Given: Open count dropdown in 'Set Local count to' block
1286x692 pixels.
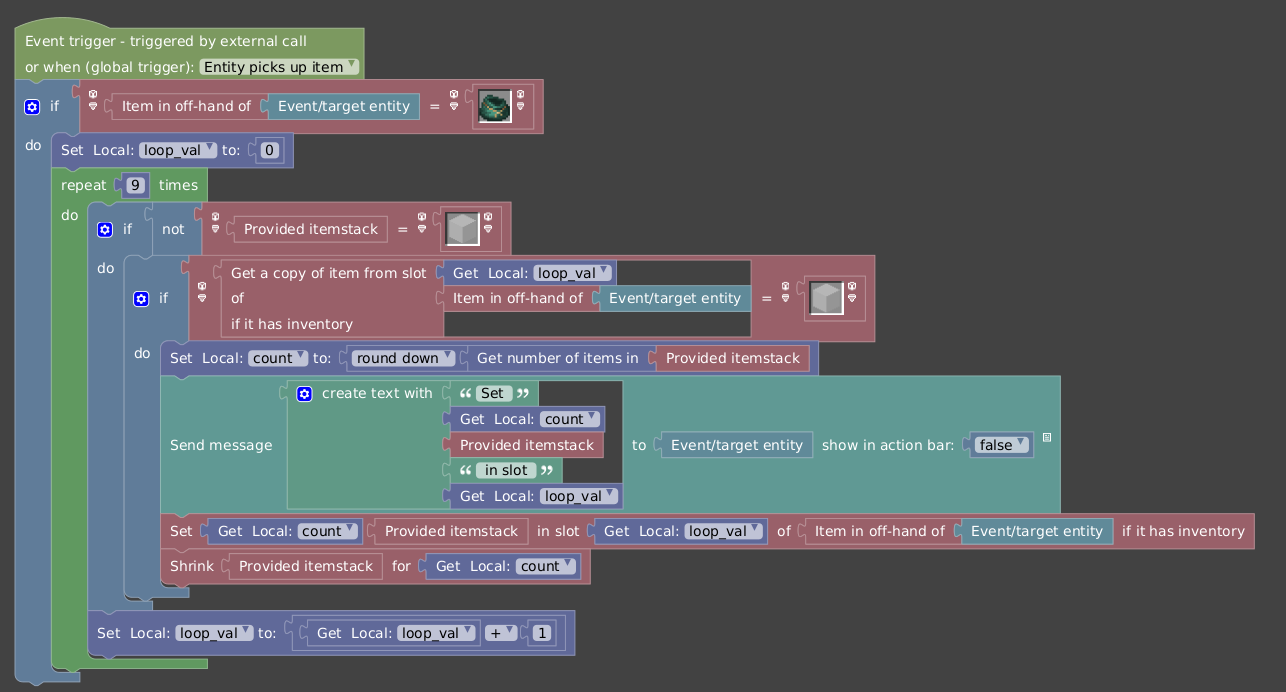Looking at the screenshot, I should click(x=278, y=358).
